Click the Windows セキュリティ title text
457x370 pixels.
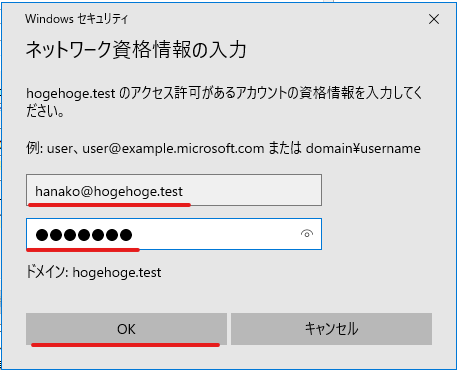pos(76,19)
